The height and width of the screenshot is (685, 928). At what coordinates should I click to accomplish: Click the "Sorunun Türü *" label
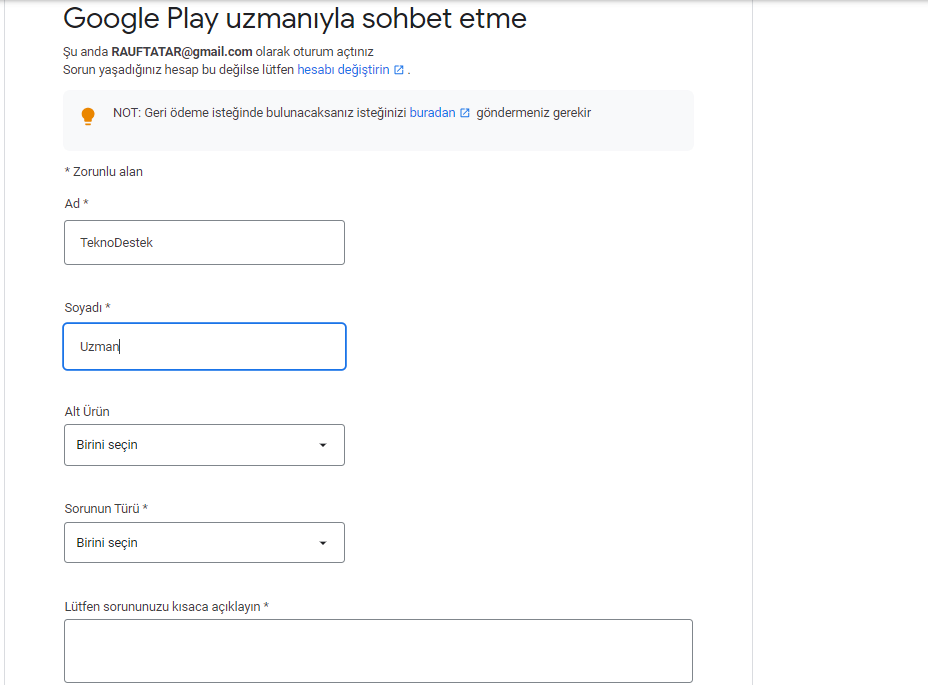106,509
